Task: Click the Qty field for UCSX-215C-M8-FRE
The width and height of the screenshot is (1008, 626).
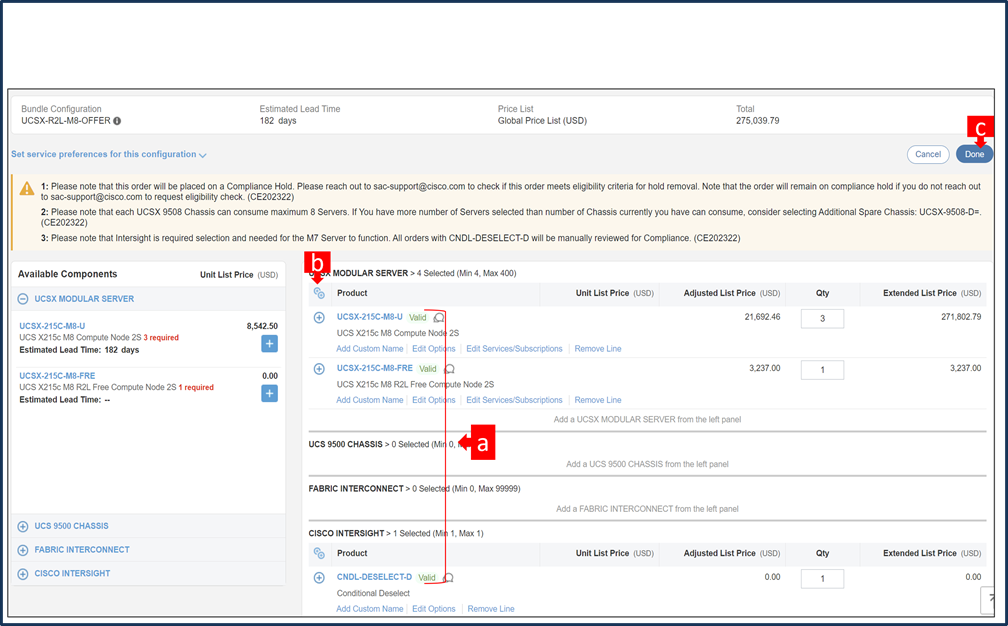Action: click(x=822, y=370)
